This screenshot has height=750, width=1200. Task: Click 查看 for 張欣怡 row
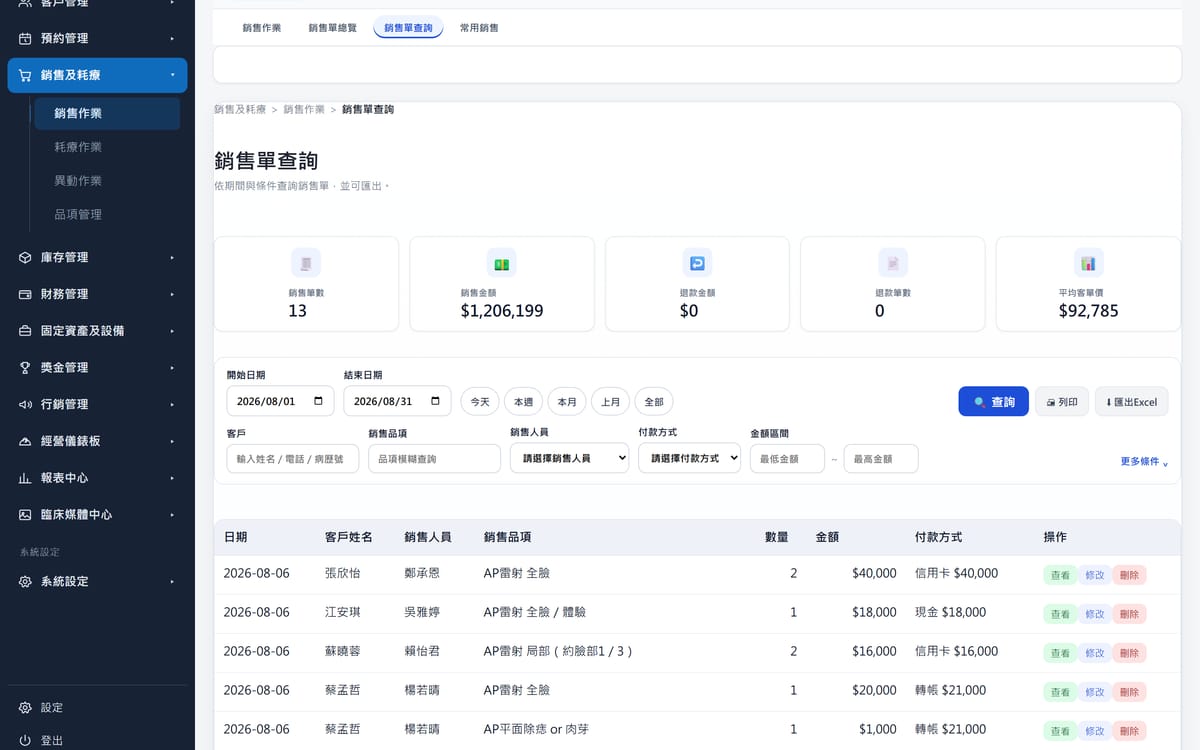coord(1060,575)
